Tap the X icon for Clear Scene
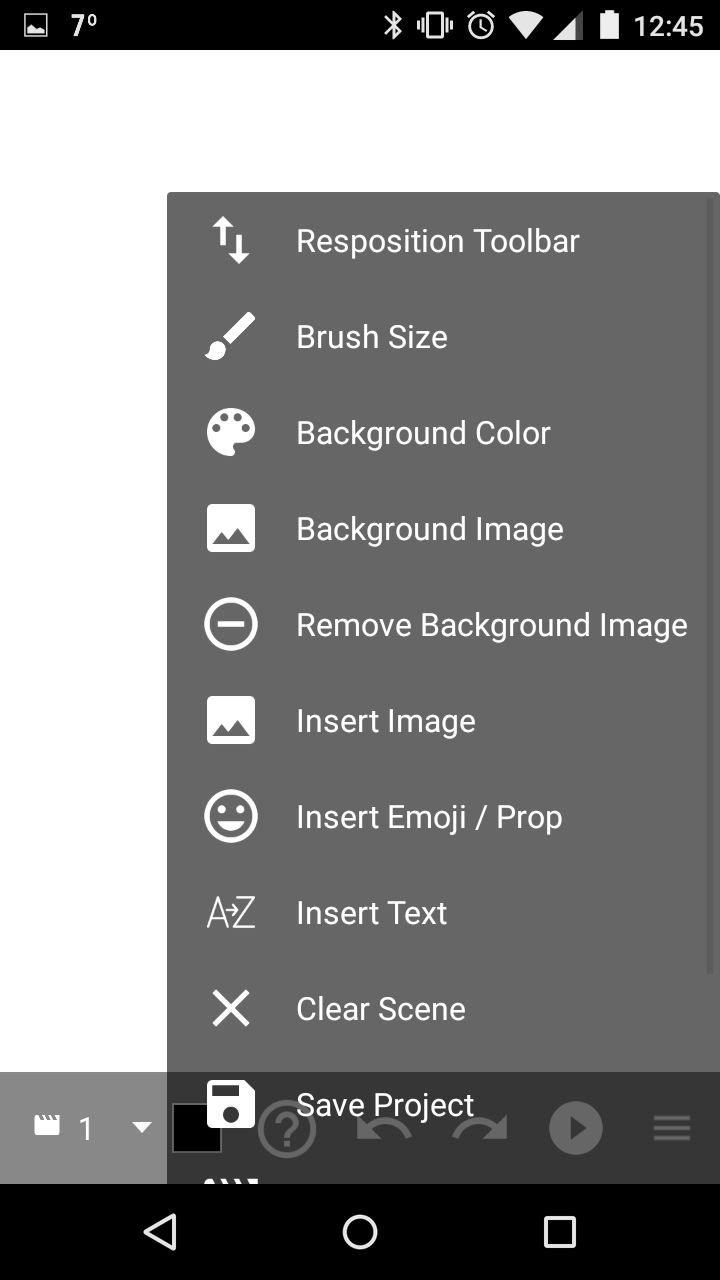The image size is (720, 1280). click(x=230, y=1009)
